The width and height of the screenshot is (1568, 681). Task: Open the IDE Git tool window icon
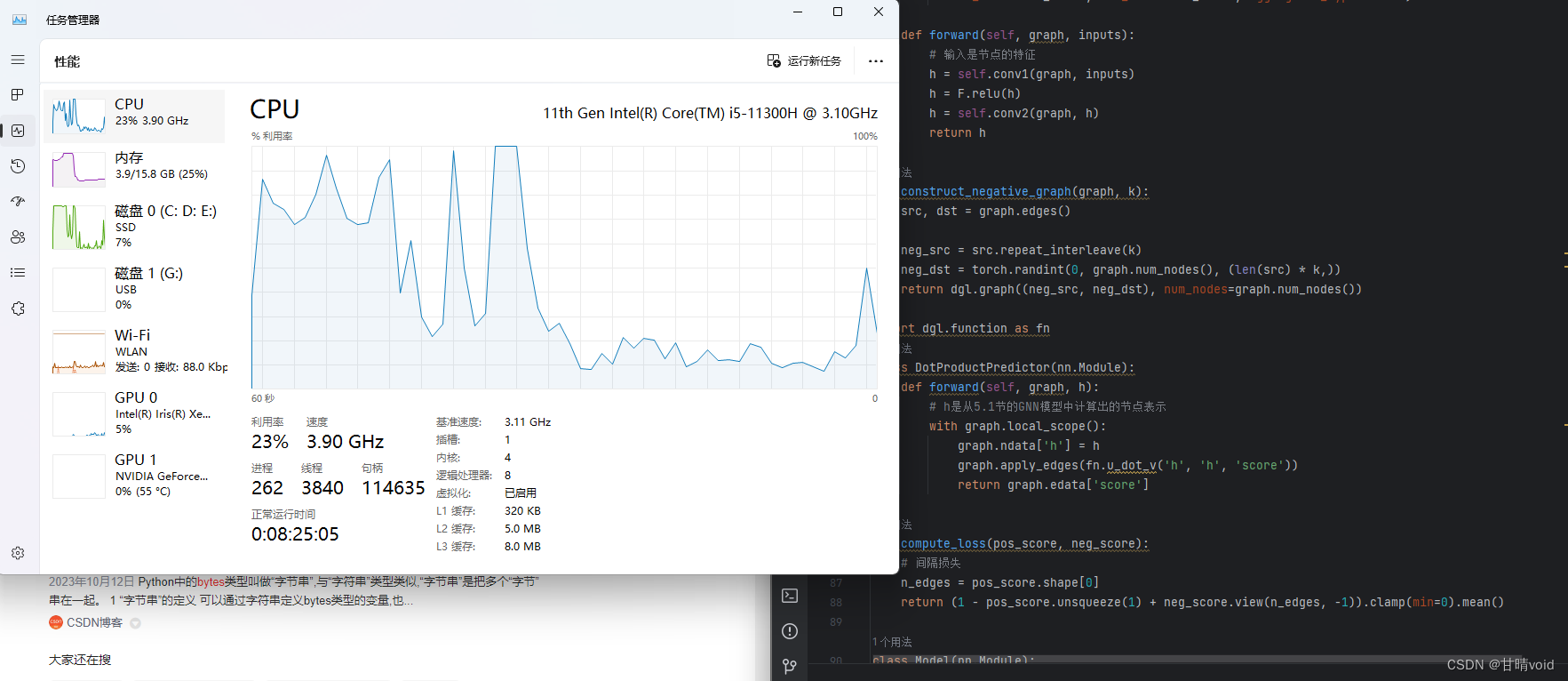pyautogui.click(x=790, y=666)
